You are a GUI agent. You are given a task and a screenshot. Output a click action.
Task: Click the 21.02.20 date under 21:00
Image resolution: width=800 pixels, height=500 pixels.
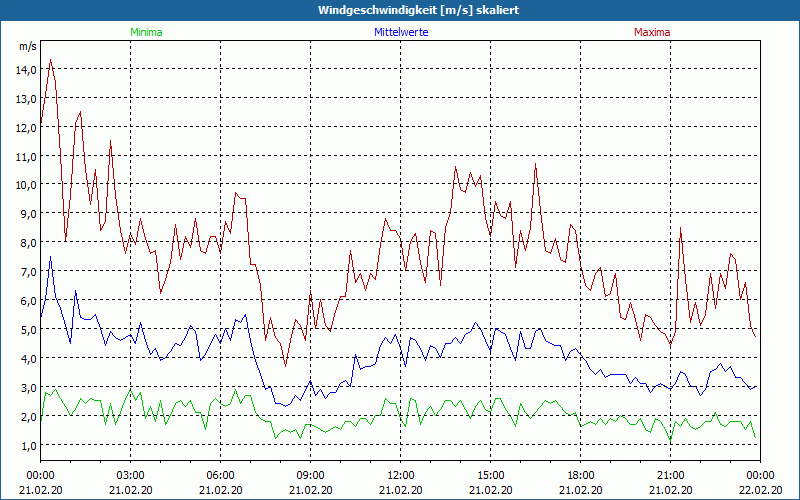click(670, 490)
